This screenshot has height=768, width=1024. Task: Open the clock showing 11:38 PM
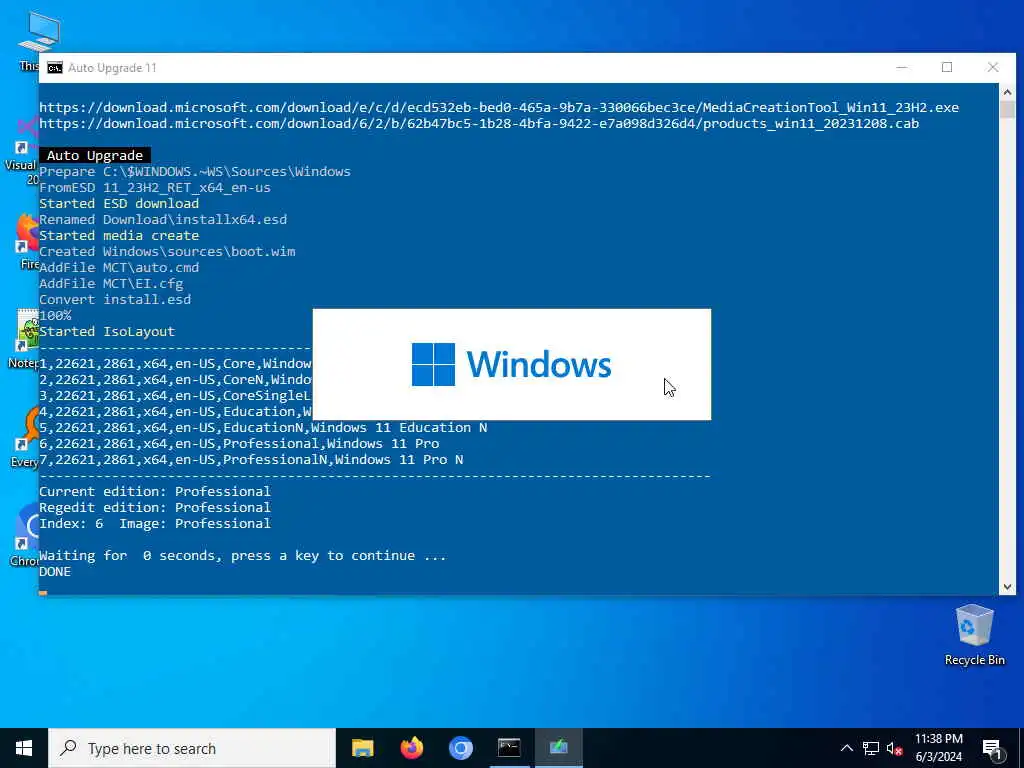coord(938,748)
